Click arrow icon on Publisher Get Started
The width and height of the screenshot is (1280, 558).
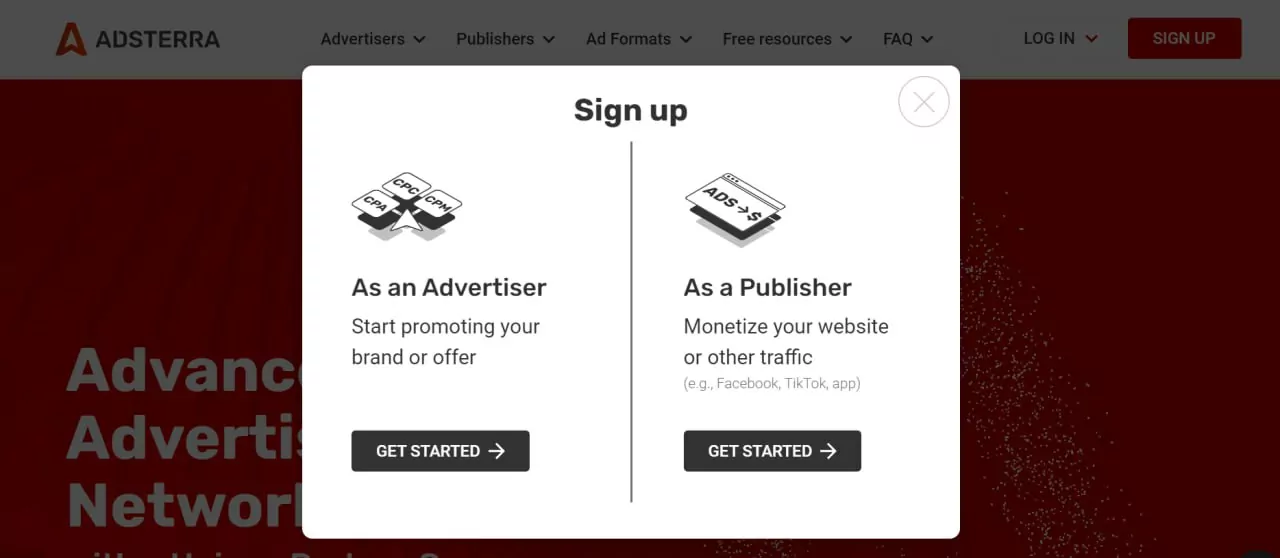pyautogui.click(x=828, y=451)
